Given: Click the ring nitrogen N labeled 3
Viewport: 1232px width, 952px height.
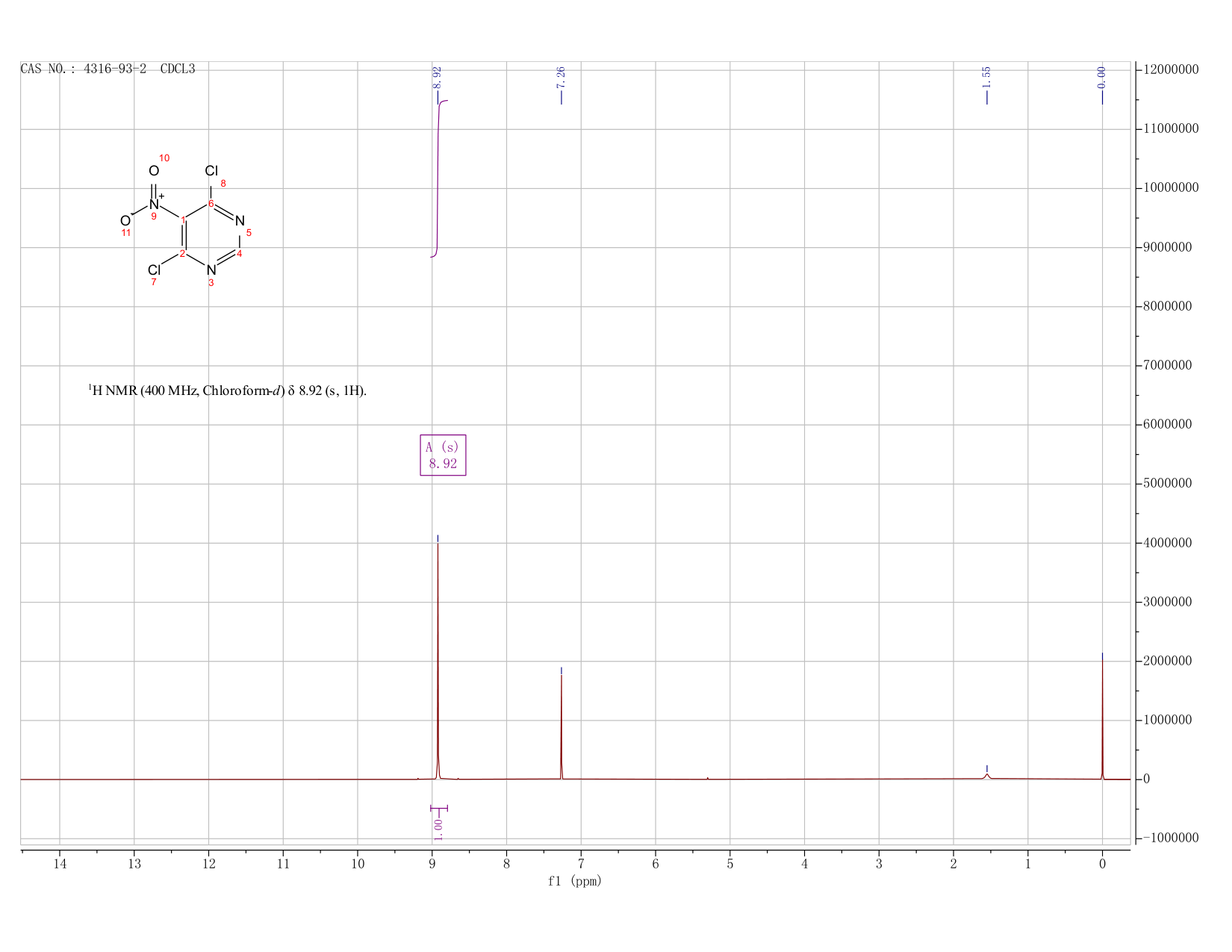Looking at the screenshot, I should tap(211, 270).
